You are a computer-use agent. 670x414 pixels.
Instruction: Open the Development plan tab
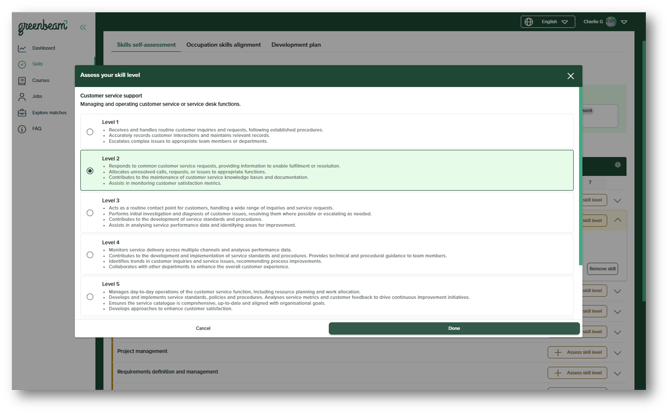[x=296, y=45]
